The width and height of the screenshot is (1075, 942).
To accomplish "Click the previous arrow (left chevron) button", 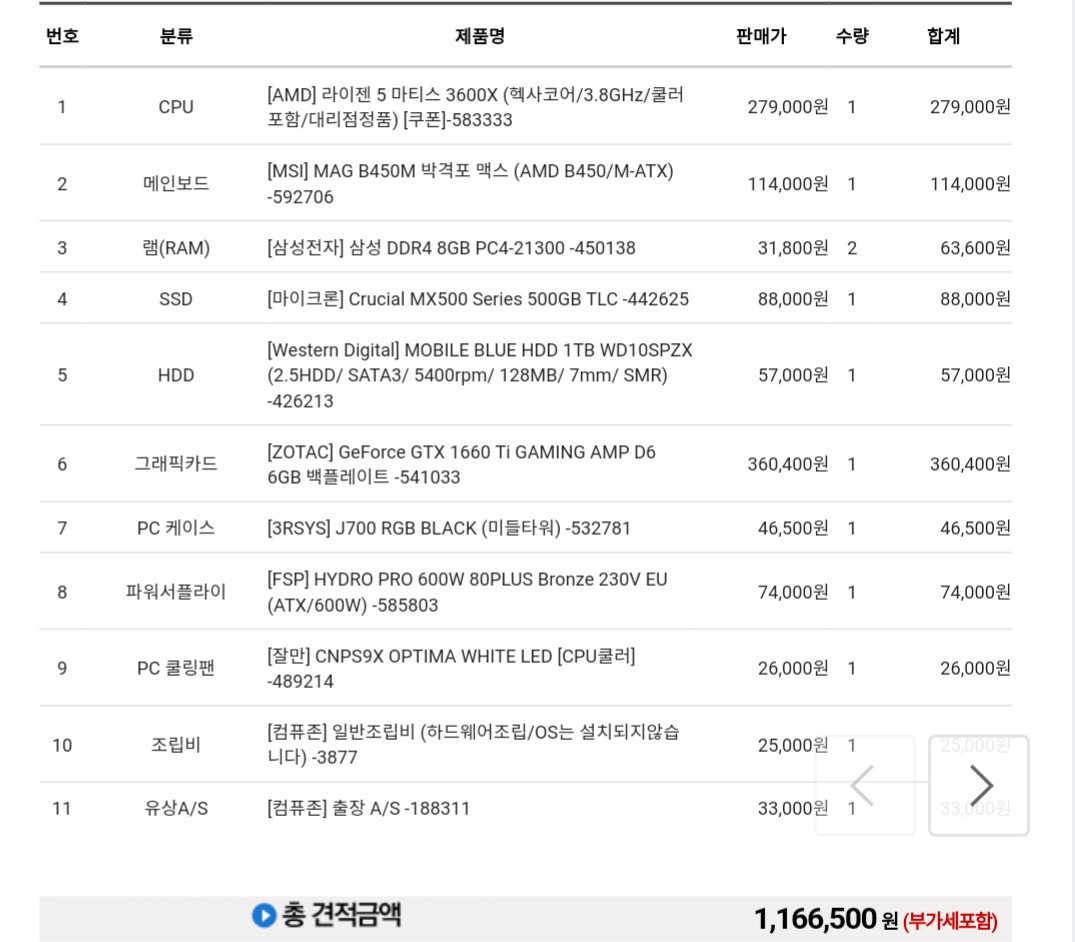I will click(864, 786).
